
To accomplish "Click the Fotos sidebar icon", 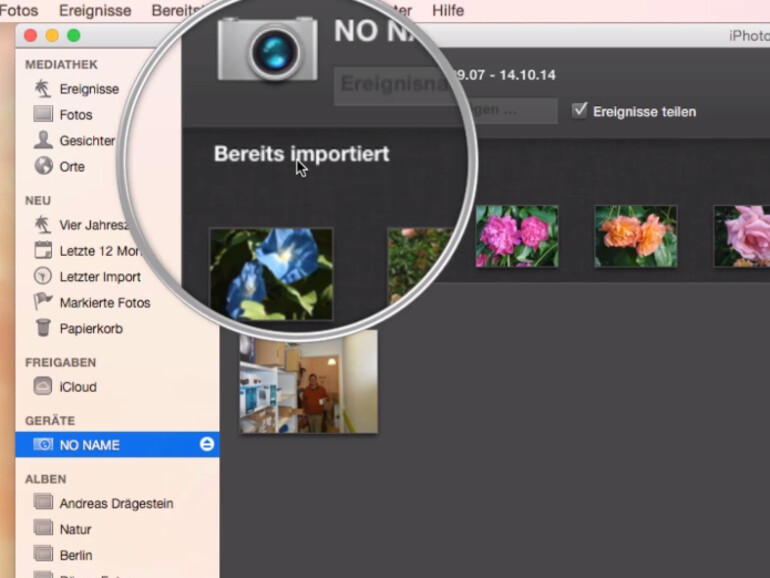I will pos(43,113).
